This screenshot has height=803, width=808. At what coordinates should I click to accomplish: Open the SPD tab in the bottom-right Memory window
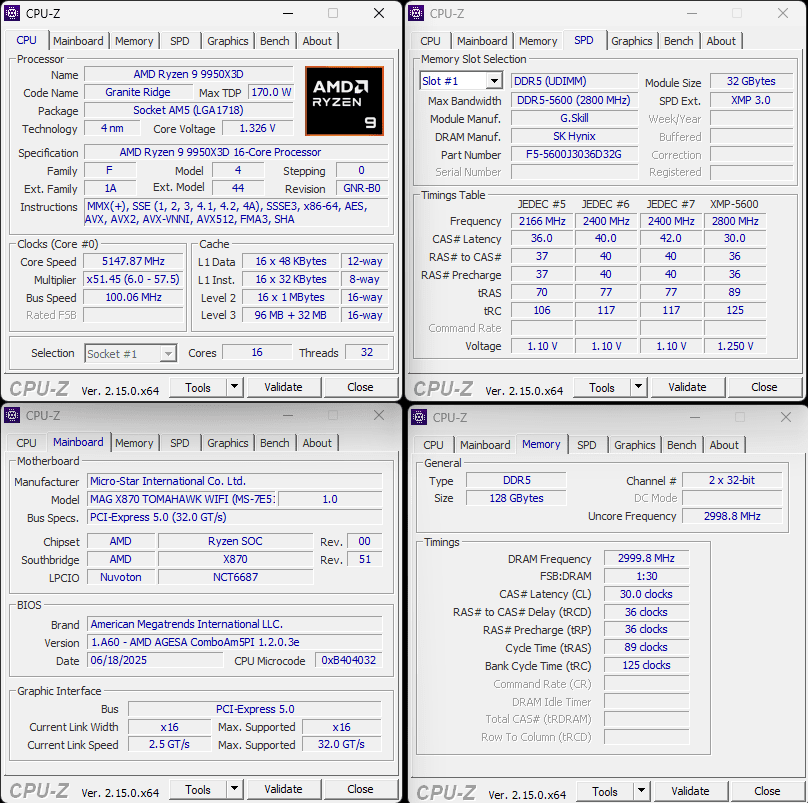click(x=586, y=445)
